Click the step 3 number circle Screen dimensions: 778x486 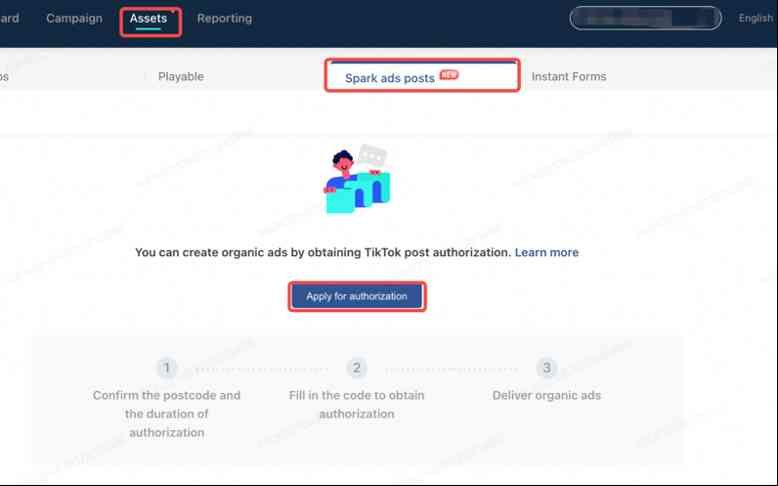click(x=547, y=368)
